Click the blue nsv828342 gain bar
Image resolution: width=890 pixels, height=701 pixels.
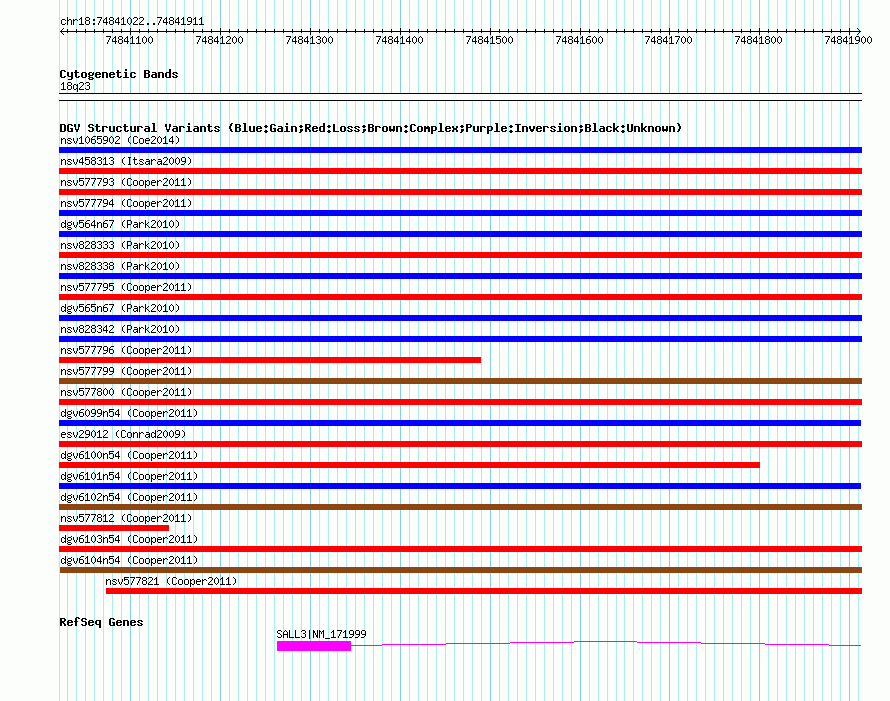tap(460, 339)
